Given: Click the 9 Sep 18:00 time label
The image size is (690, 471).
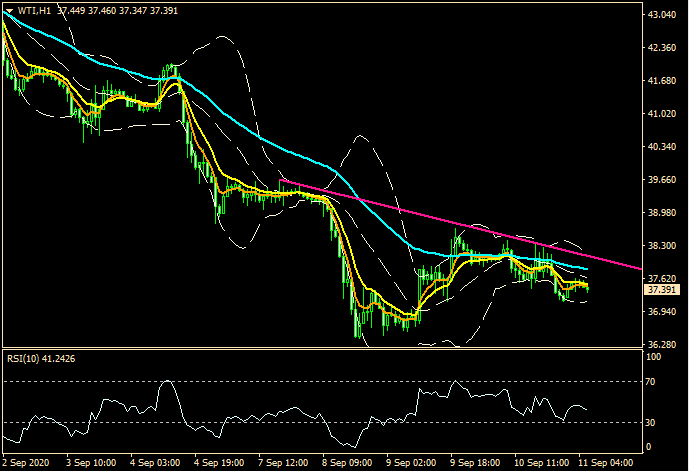Looking at the screenshot, I should click(x=476, y=464).
